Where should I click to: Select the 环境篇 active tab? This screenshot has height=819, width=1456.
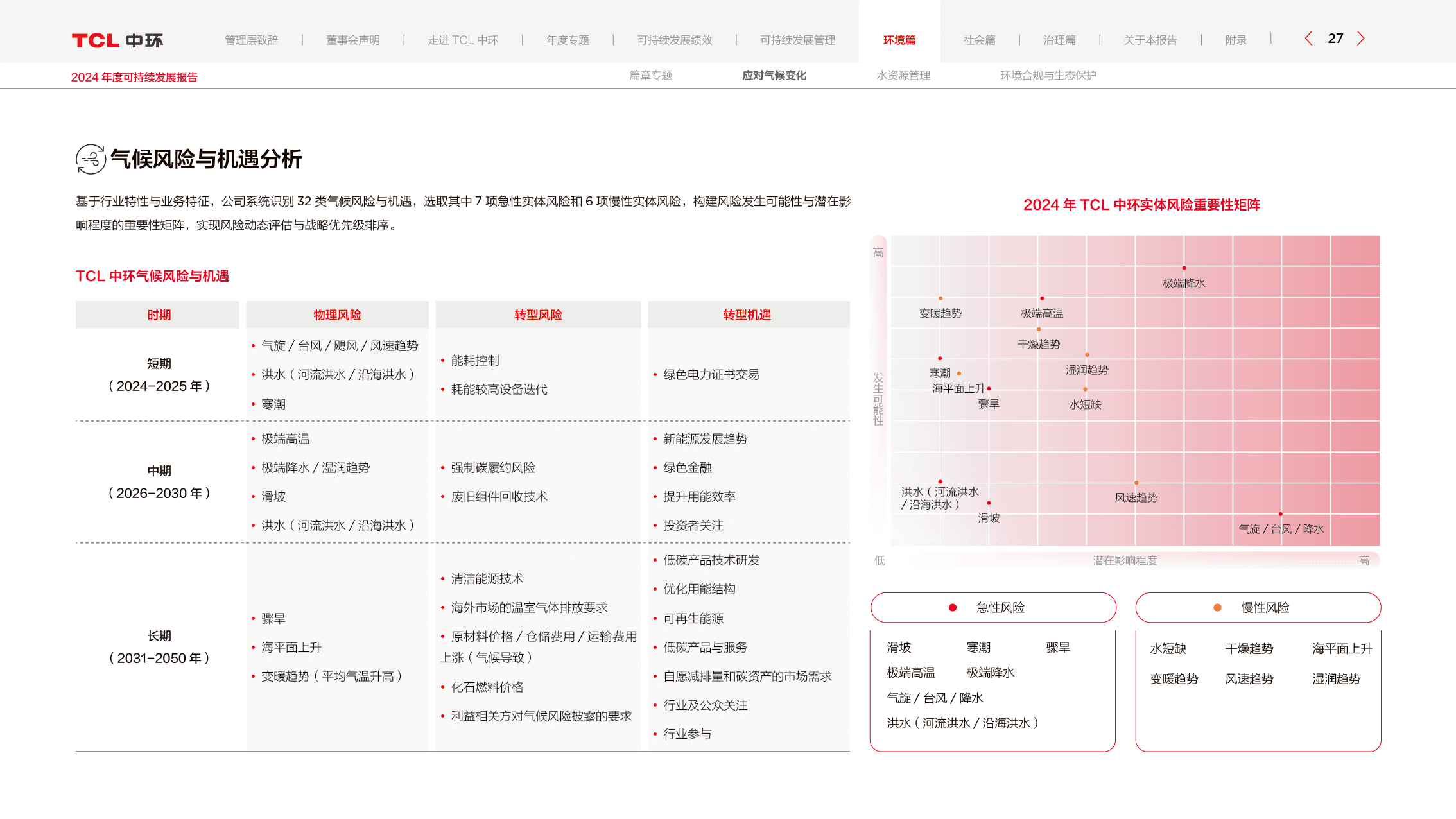click(899, 40)
